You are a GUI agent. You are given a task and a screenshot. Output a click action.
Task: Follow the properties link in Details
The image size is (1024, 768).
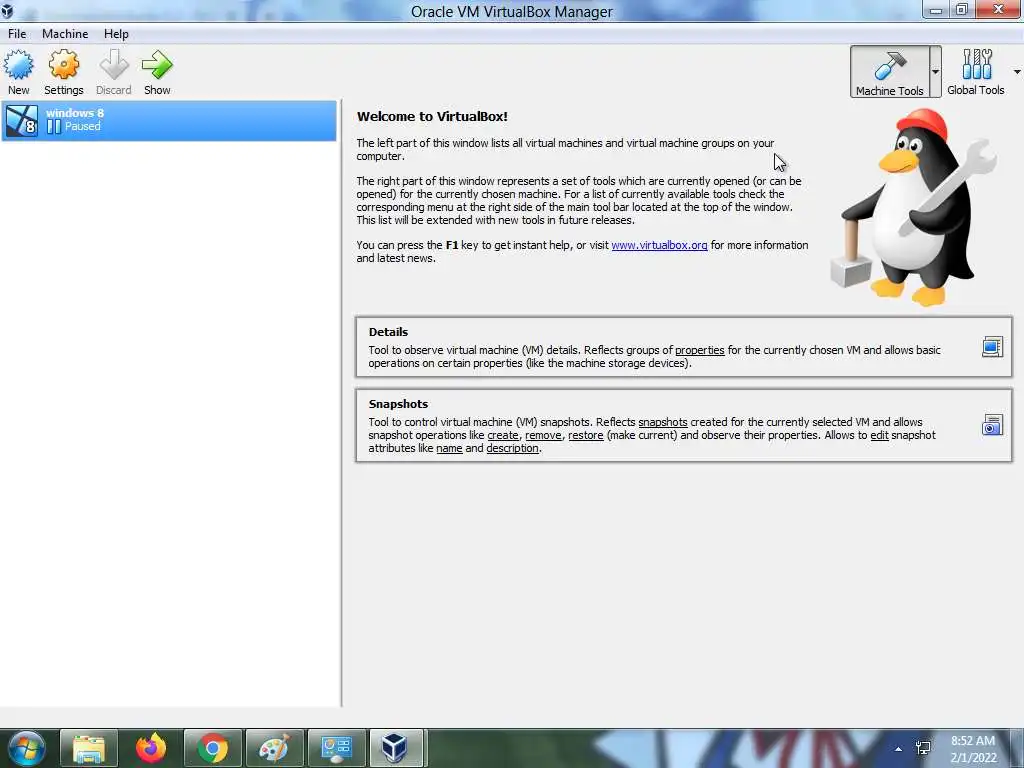point(699,350)
